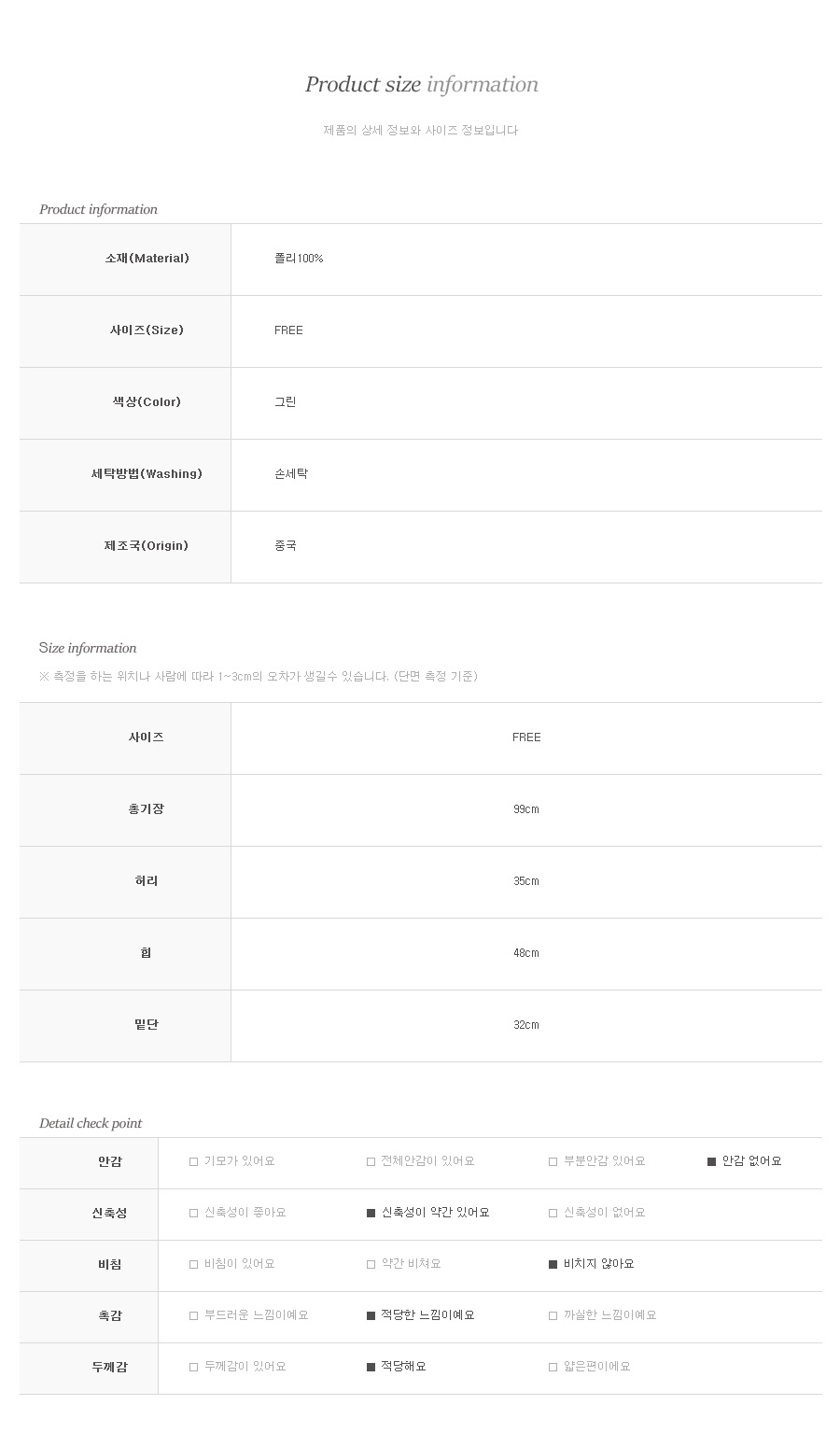The height and width of the screenshot is (1447, 840).
Task: Check the '기모가 있어요' box
Action: coord(194,1162)
